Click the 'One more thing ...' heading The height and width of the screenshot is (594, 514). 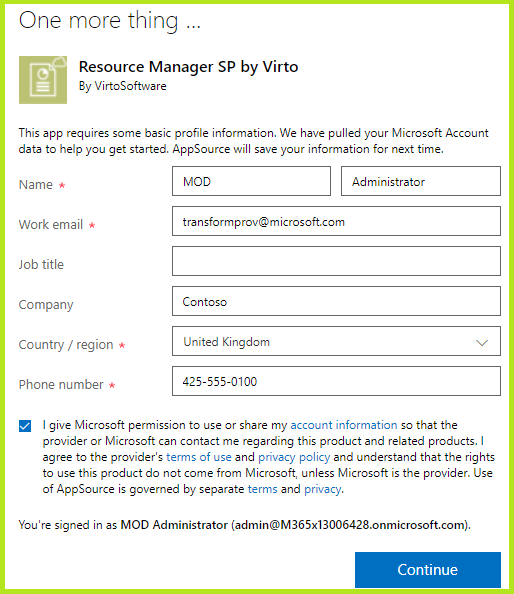(x=109, y=20)
